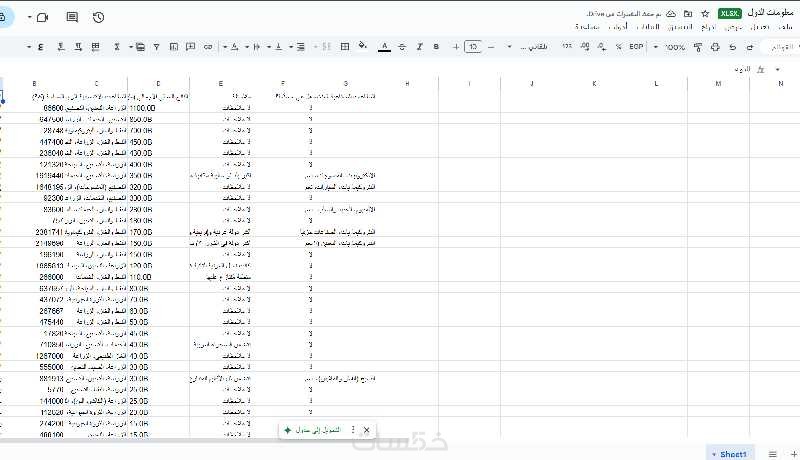Open the all sheets list icon
This screenshot has height=460, width=800.
(772, 454)
